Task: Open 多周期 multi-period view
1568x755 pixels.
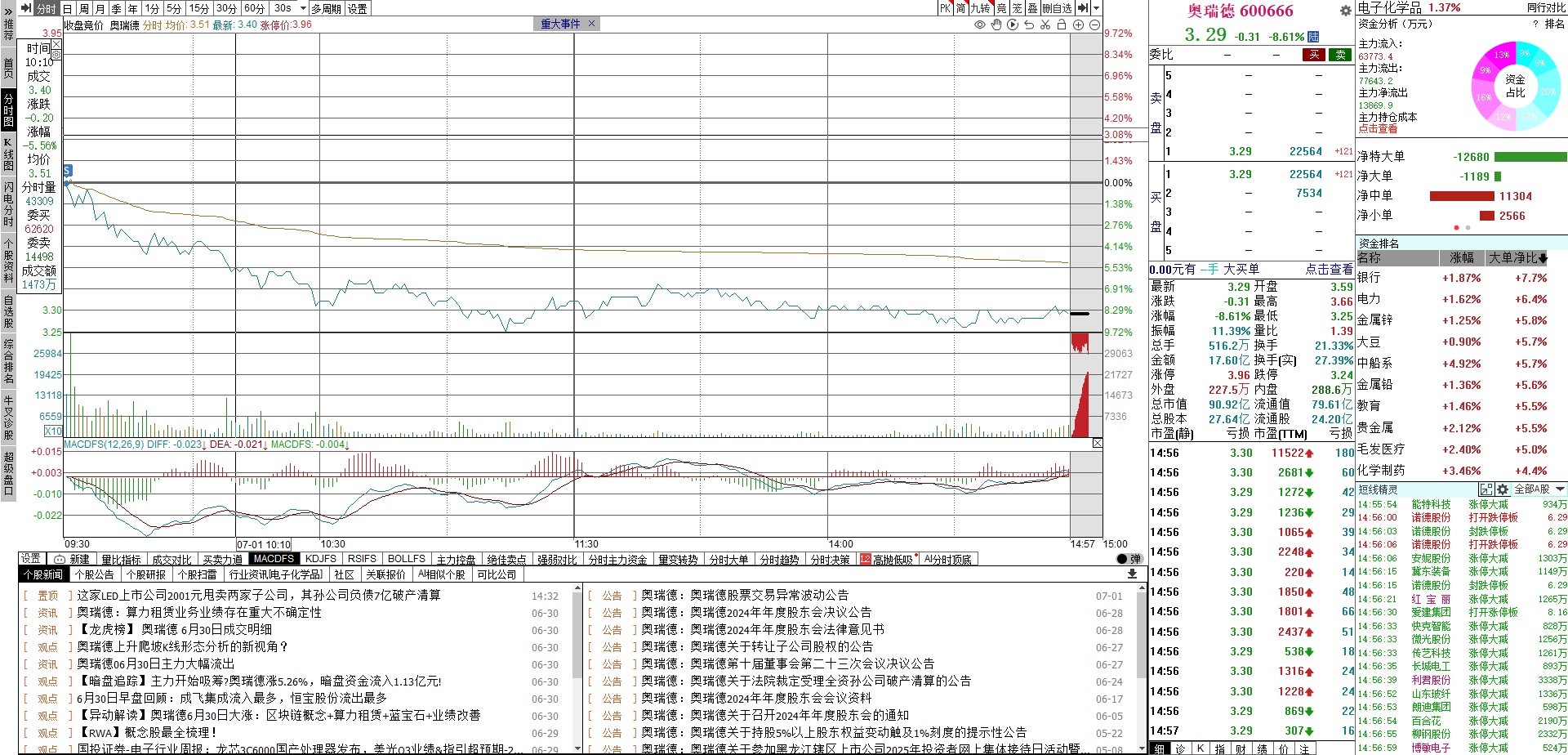Action: click(327, 8)
